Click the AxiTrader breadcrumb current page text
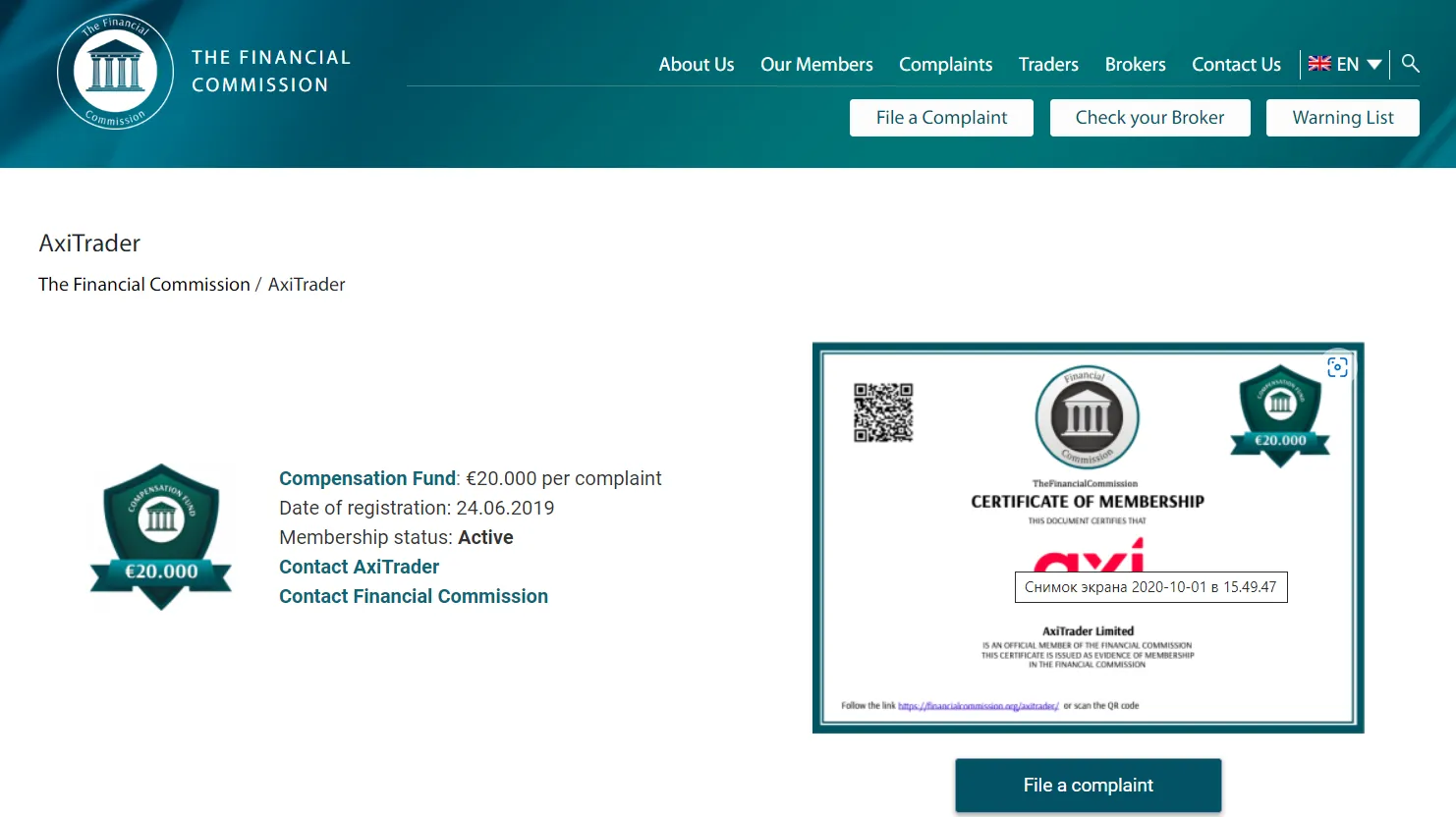Screen dimensions: 1456x817 307,284
